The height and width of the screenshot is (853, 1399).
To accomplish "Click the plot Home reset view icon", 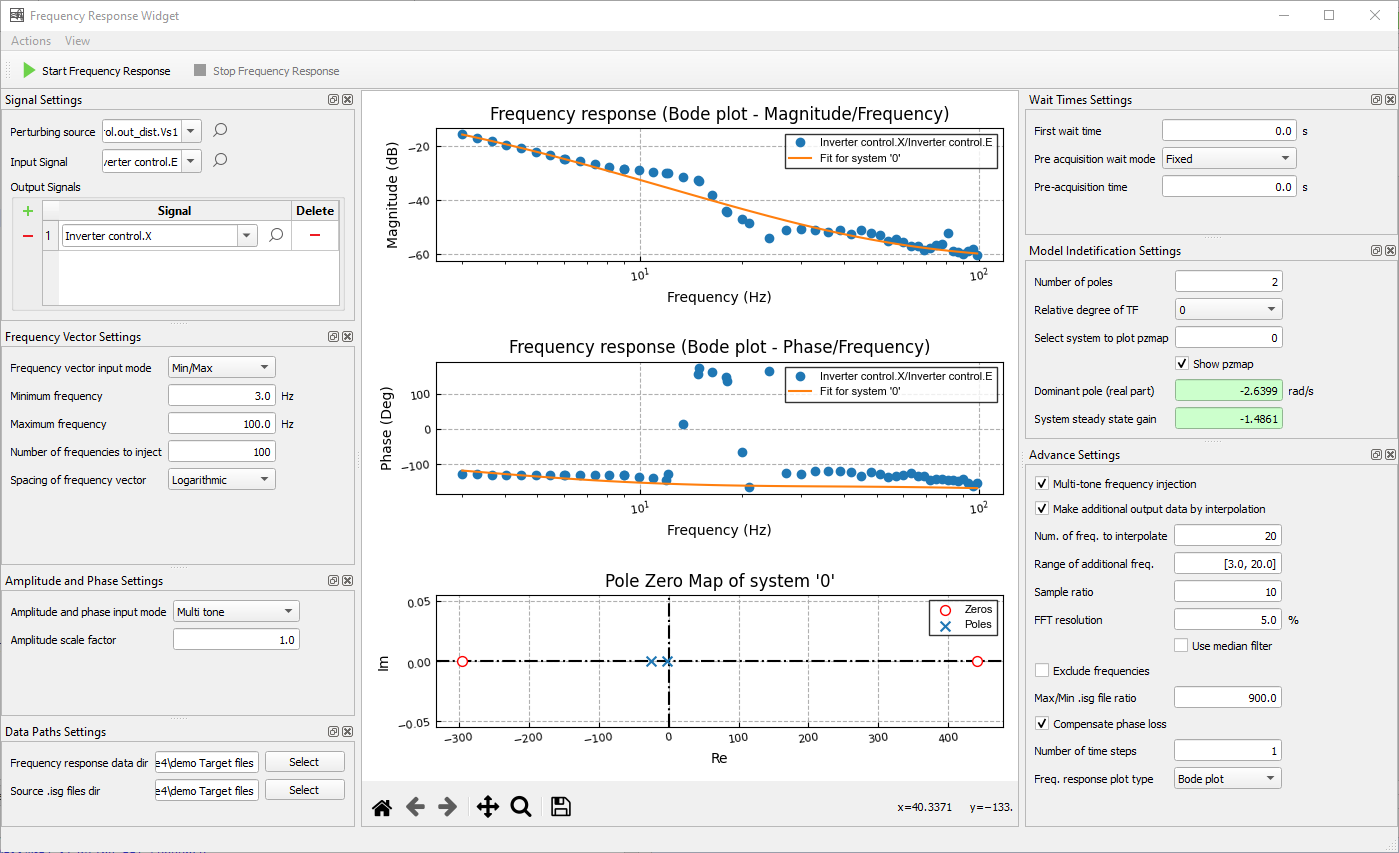I will (x=381, y=808).
